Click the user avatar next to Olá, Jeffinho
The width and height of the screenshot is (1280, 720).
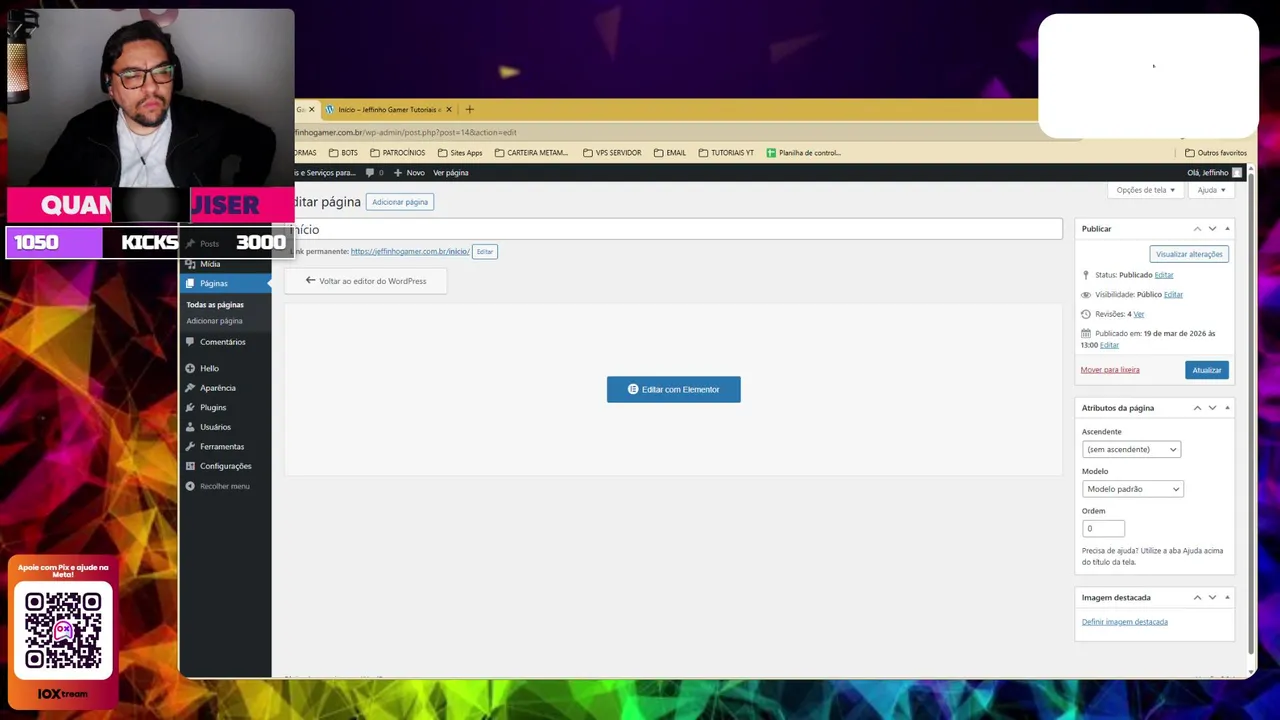tap(1237, 173)
